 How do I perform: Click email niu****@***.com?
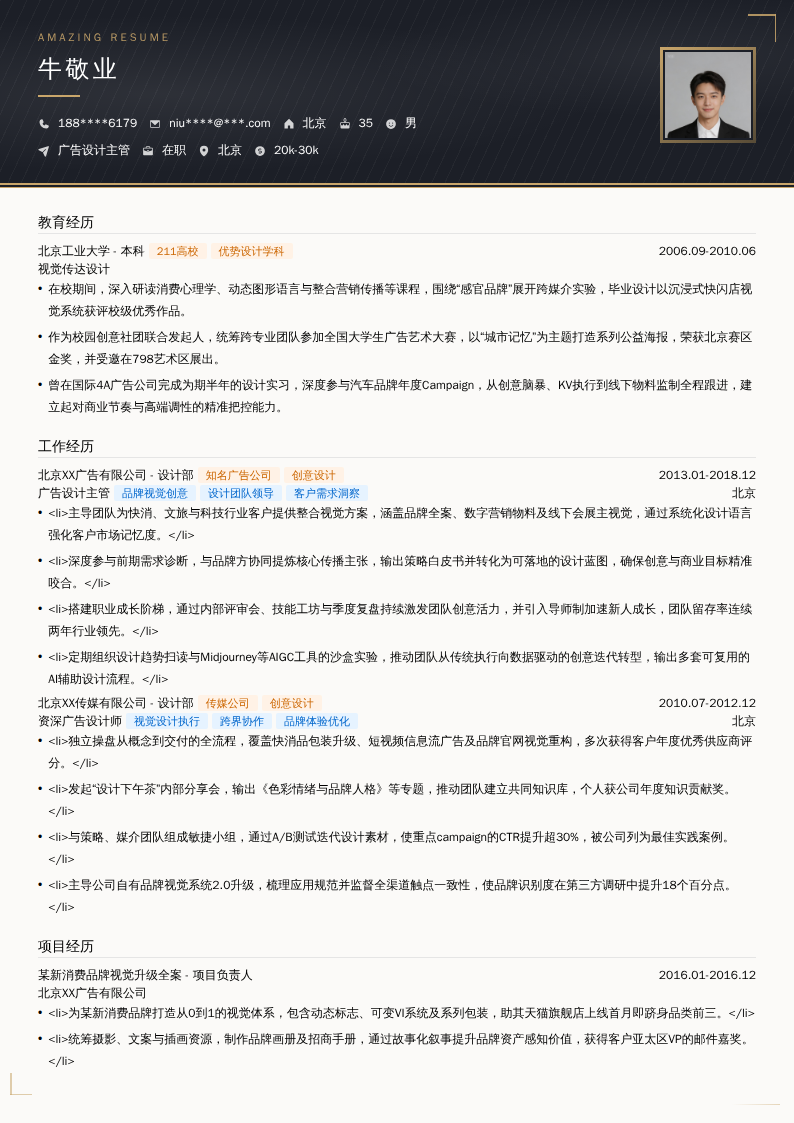click(220, 123)
